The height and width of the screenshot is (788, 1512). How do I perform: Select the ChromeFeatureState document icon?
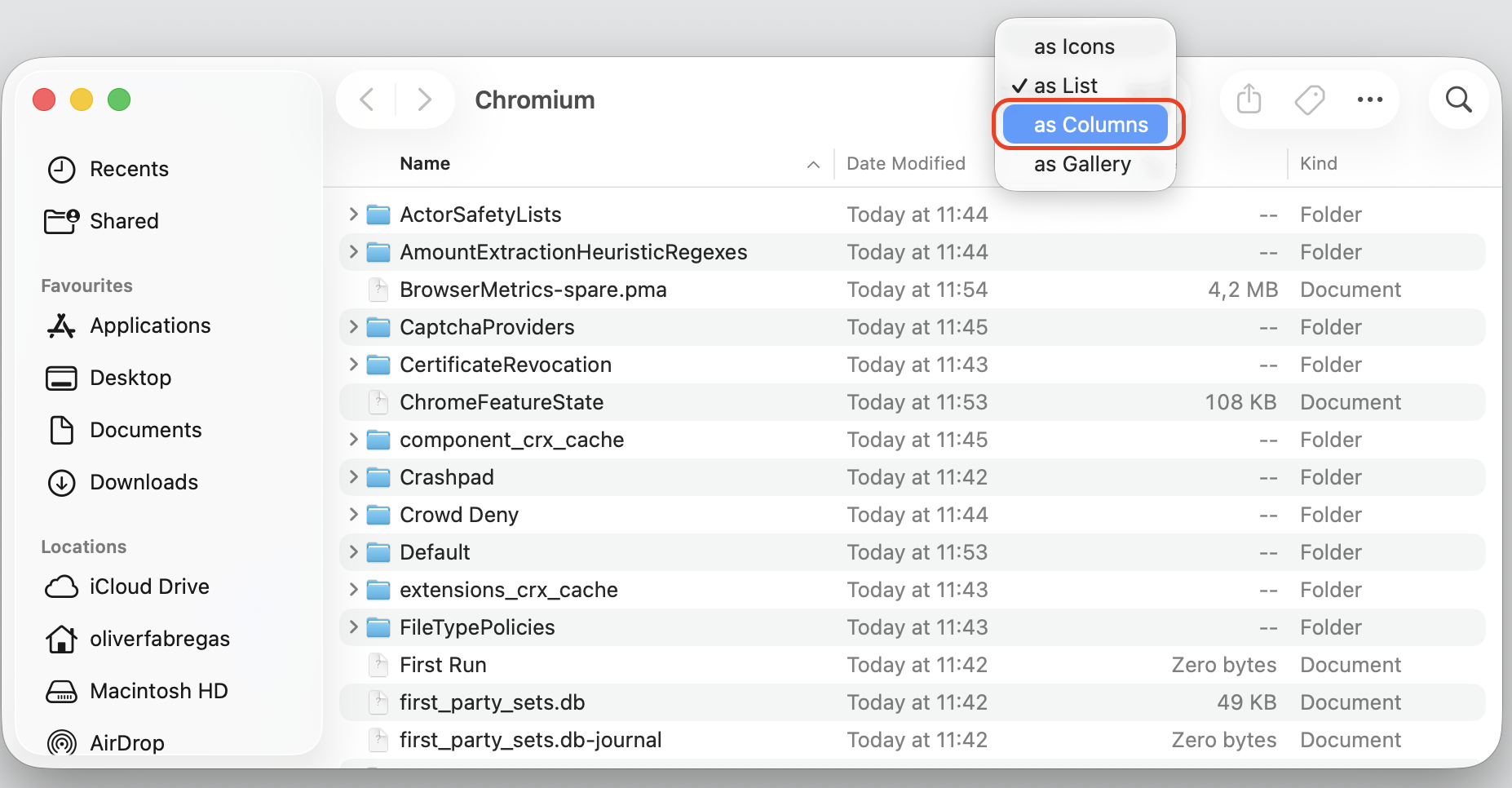point(378,402)
